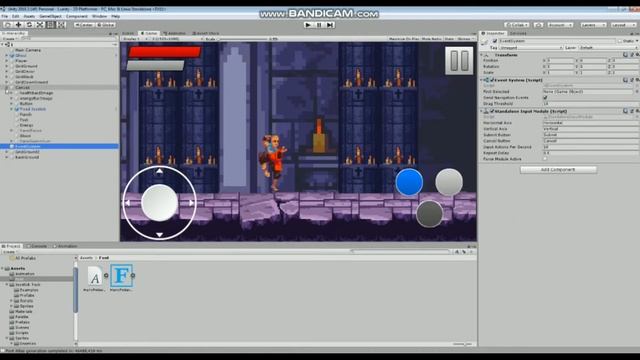Open the Edit menu
The width and height of the screenshot is (640, 360).
click(x=16, y=16)
